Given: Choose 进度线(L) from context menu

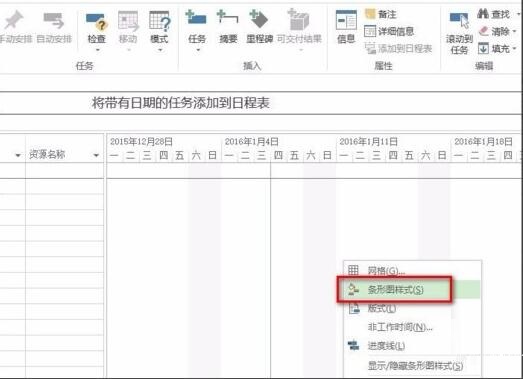Looking at the screenshot, I should tap(412, 346).
